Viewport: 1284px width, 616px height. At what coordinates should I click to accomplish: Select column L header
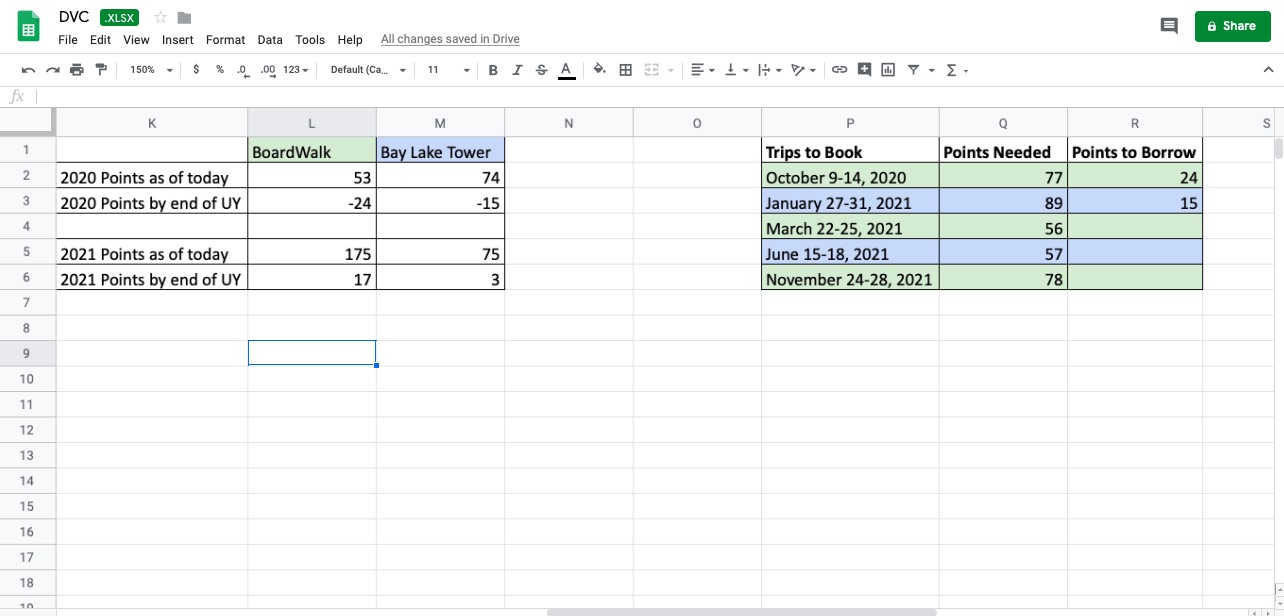(312, 123)
